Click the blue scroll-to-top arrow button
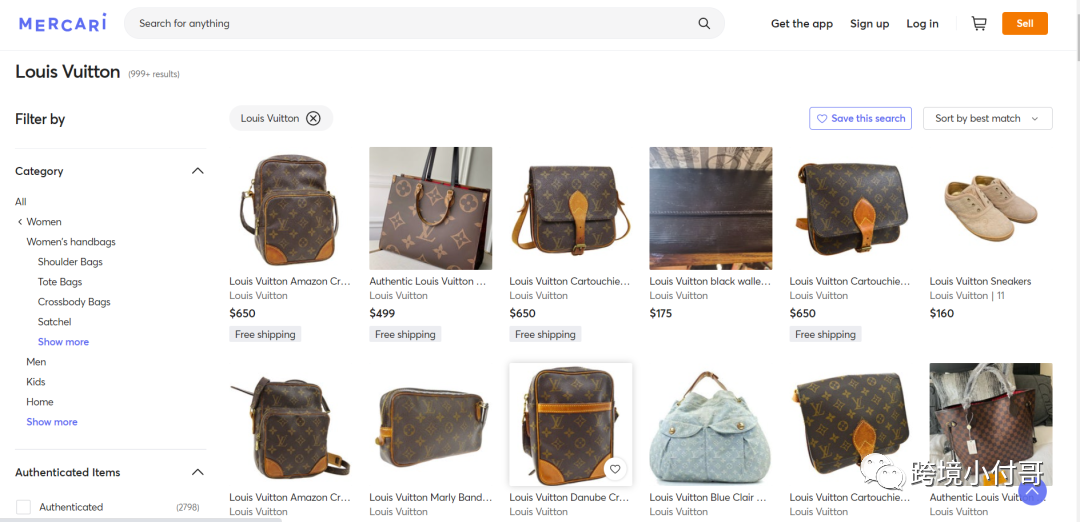The height and width of the screenshot is (522, 1080). click(1032, 491)
